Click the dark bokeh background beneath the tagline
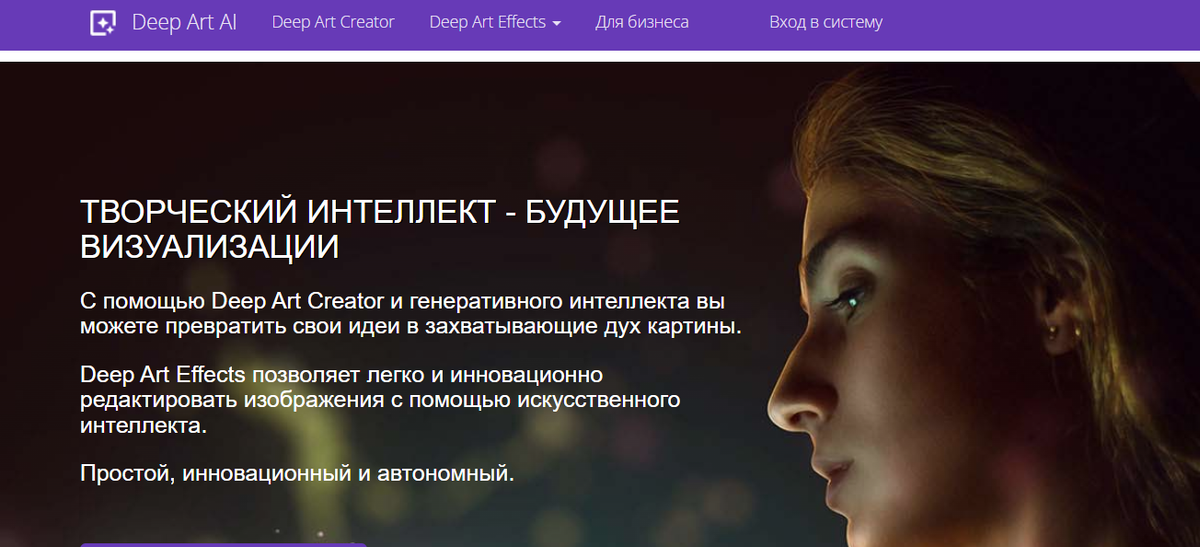Image resolution: width=1200 pixels, height=547 pixels. (x=400, y=515)
